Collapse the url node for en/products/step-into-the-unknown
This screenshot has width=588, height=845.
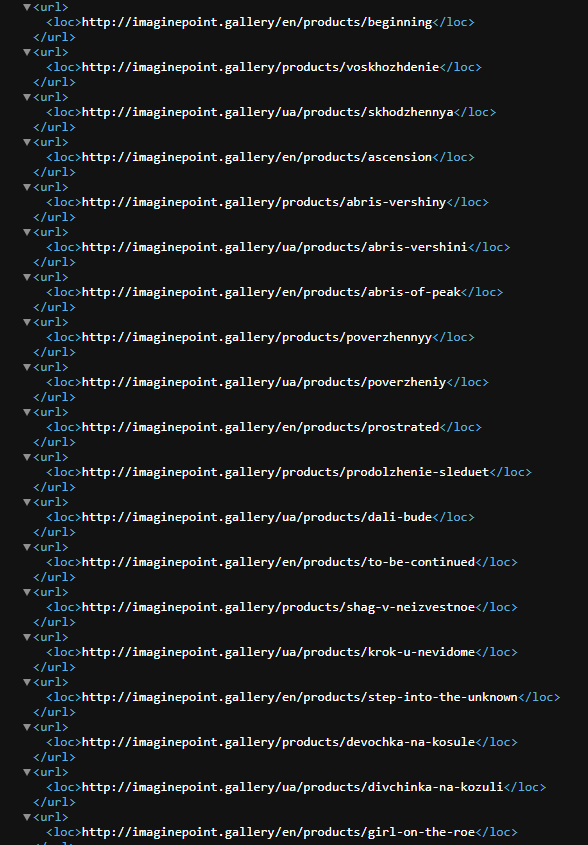[x=27, y=682]
